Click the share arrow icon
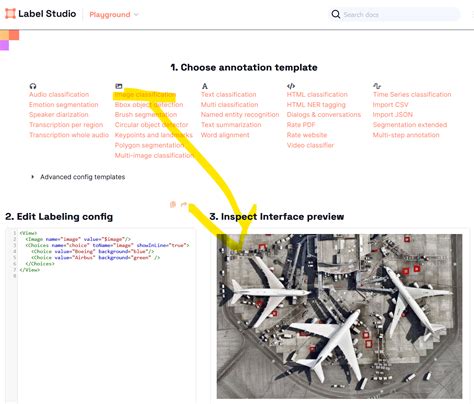 [184, 204]
